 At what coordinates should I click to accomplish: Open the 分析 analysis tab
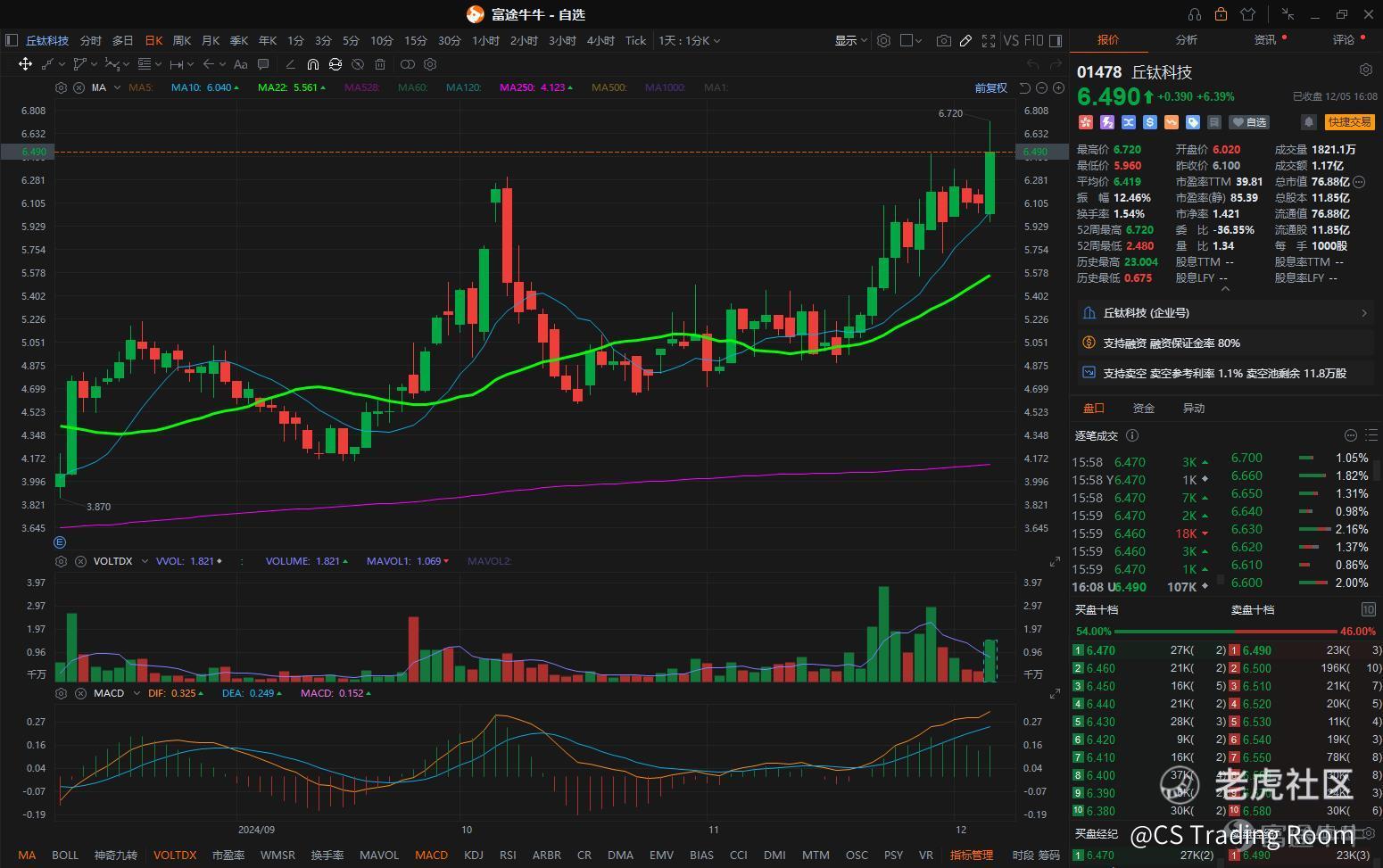click(1187, 40)
